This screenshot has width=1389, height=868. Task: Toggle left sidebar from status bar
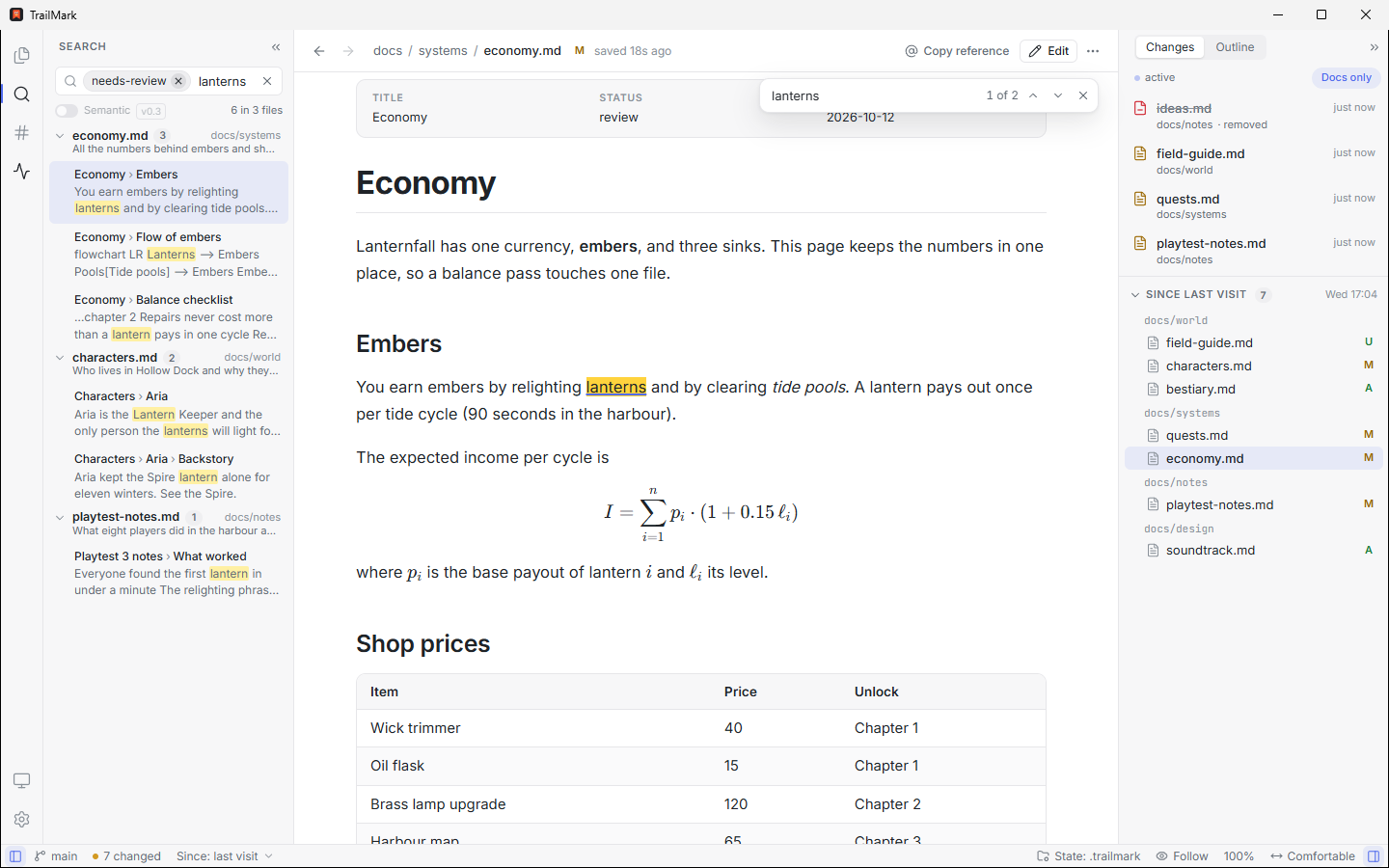point(15,856)
